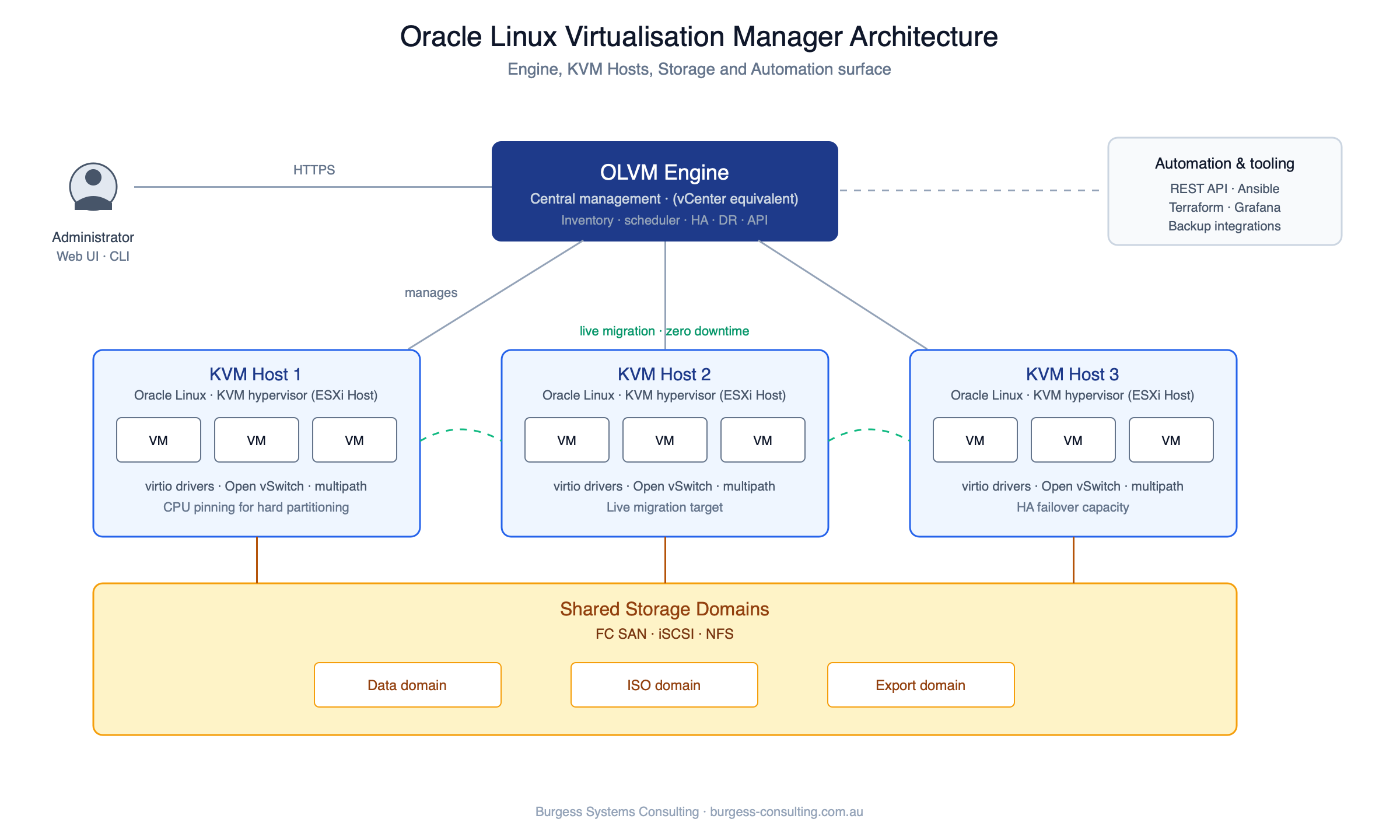Image resolution: width=1400 pixels, height=840 pixels.
Task: Click 'CPU pinning for hard partitioning' text
Action: click(256, 508)
